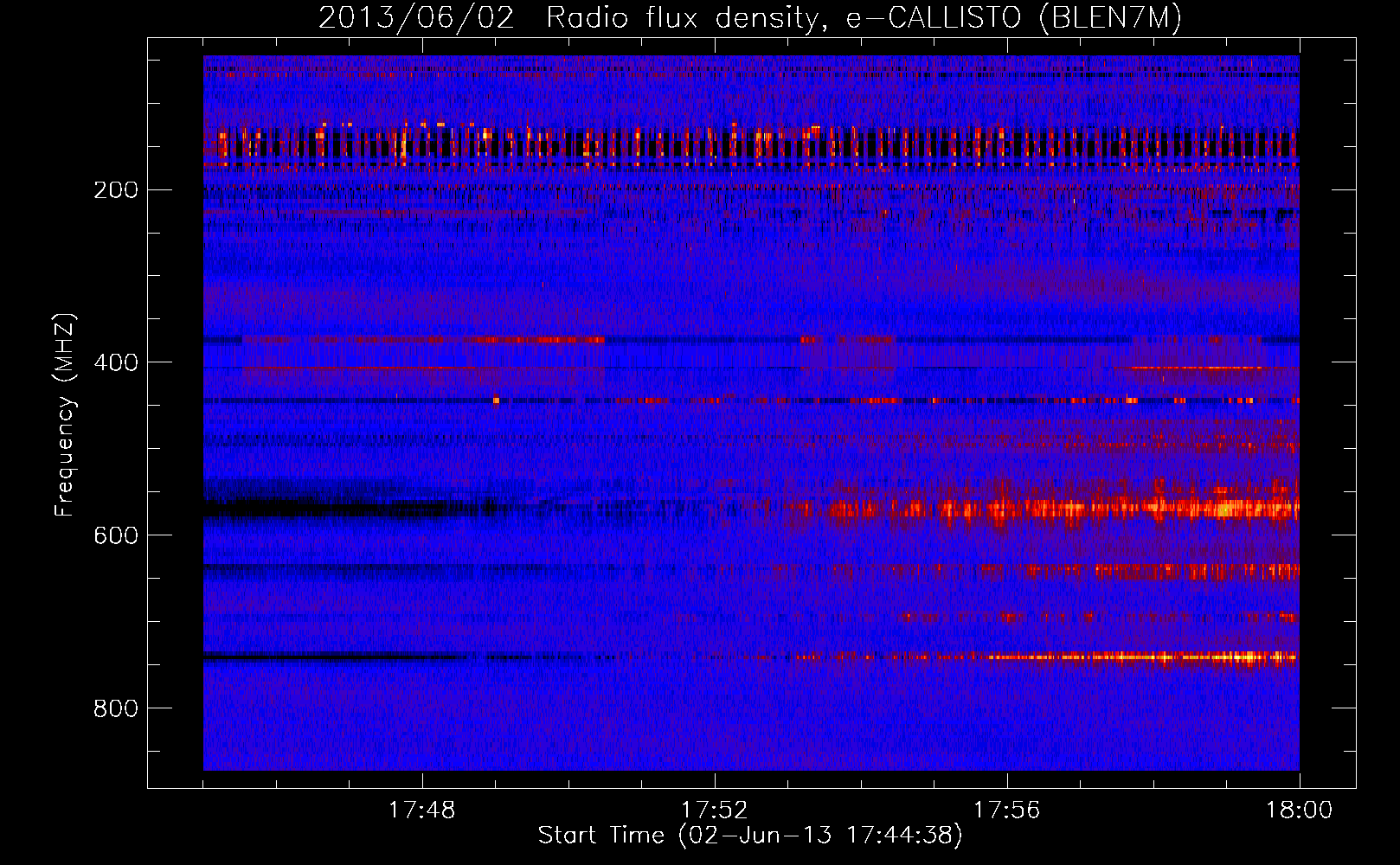
Task: Click the 17:48 time tick label
Action: click(422, 811)
